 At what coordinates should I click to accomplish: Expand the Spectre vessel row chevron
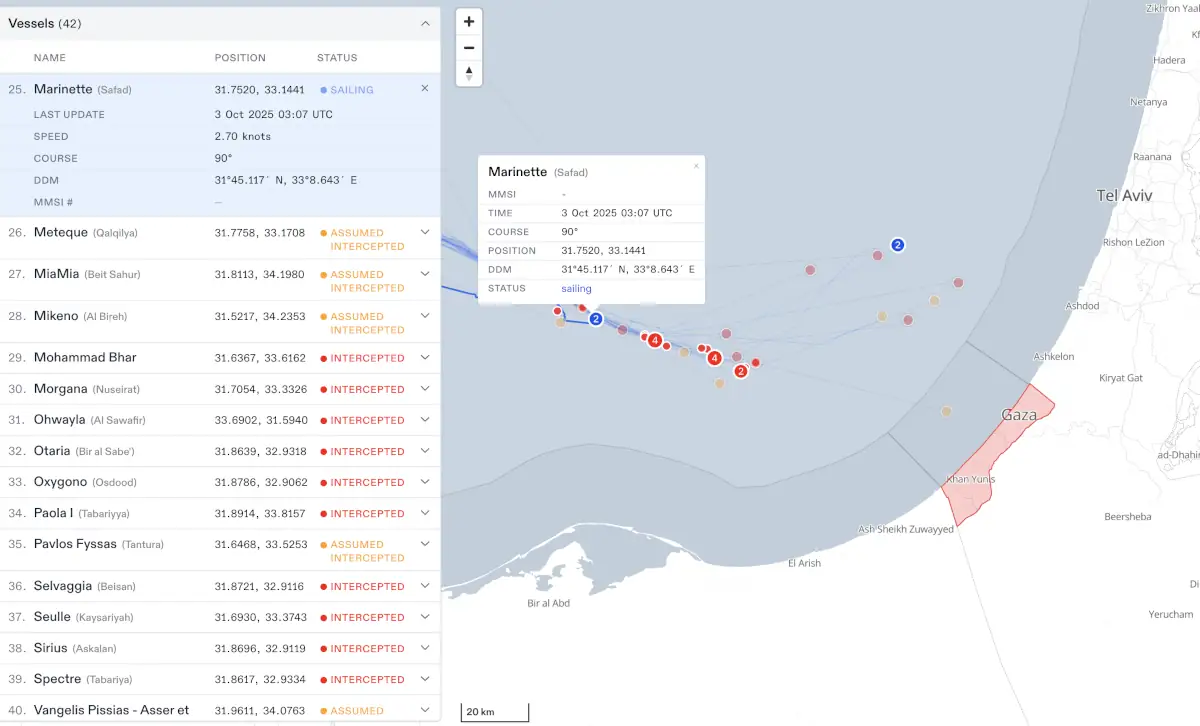tap(424, 679)
